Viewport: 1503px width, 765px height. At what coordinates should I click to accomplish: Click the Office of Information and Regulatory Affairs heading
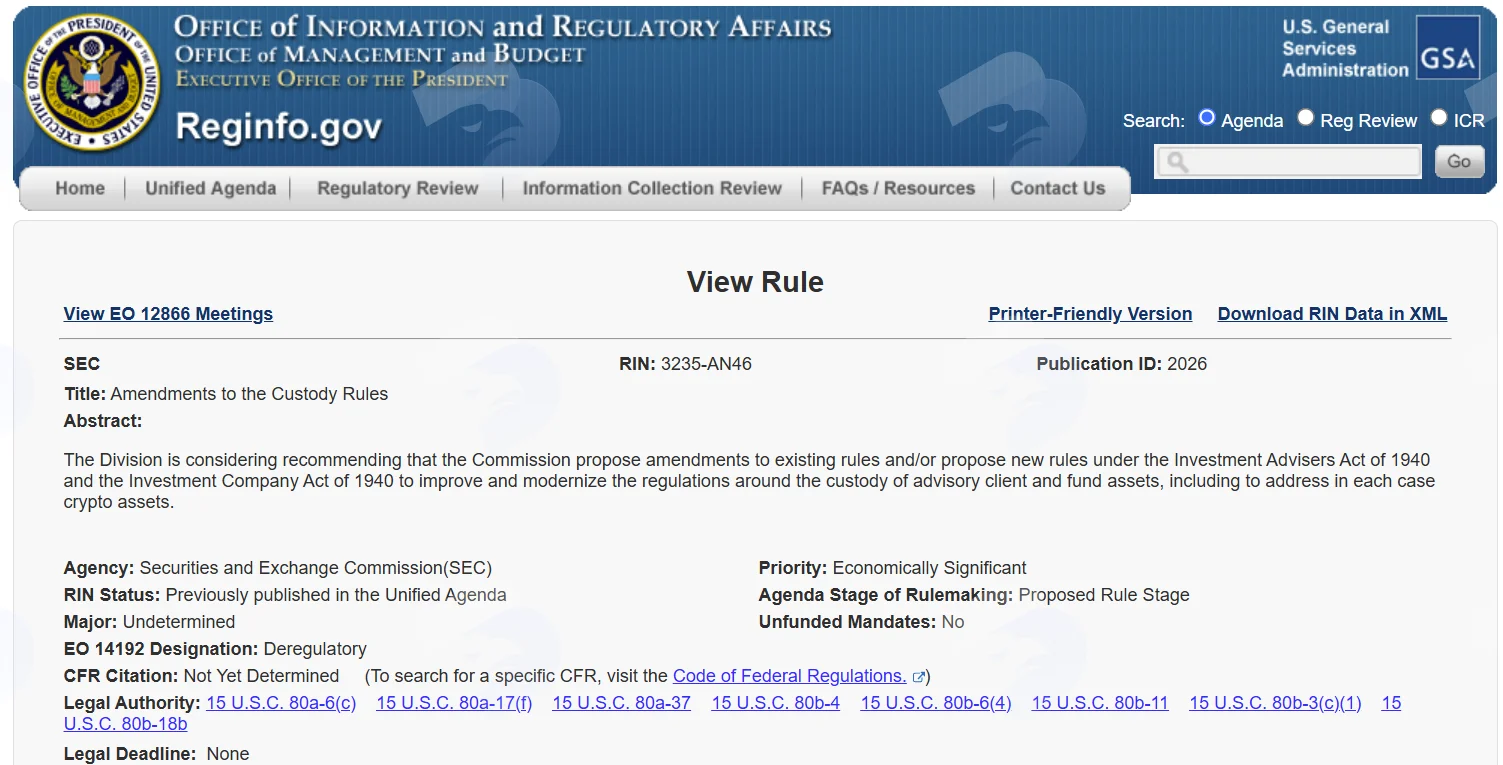pyautogui.click(x=503, y=27)
